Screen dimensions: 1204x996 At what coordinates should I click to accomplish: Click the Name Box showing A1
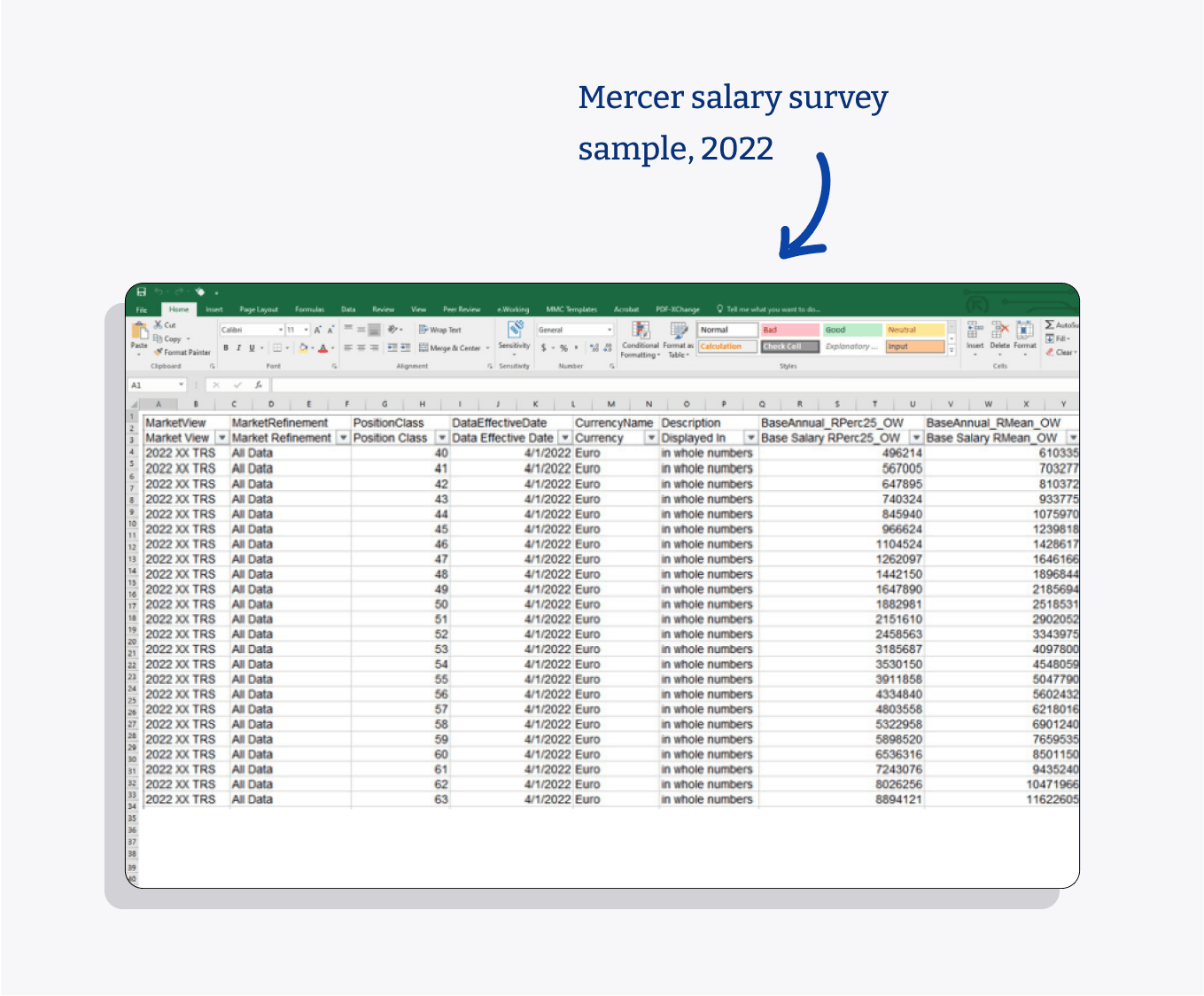[157, 385]
